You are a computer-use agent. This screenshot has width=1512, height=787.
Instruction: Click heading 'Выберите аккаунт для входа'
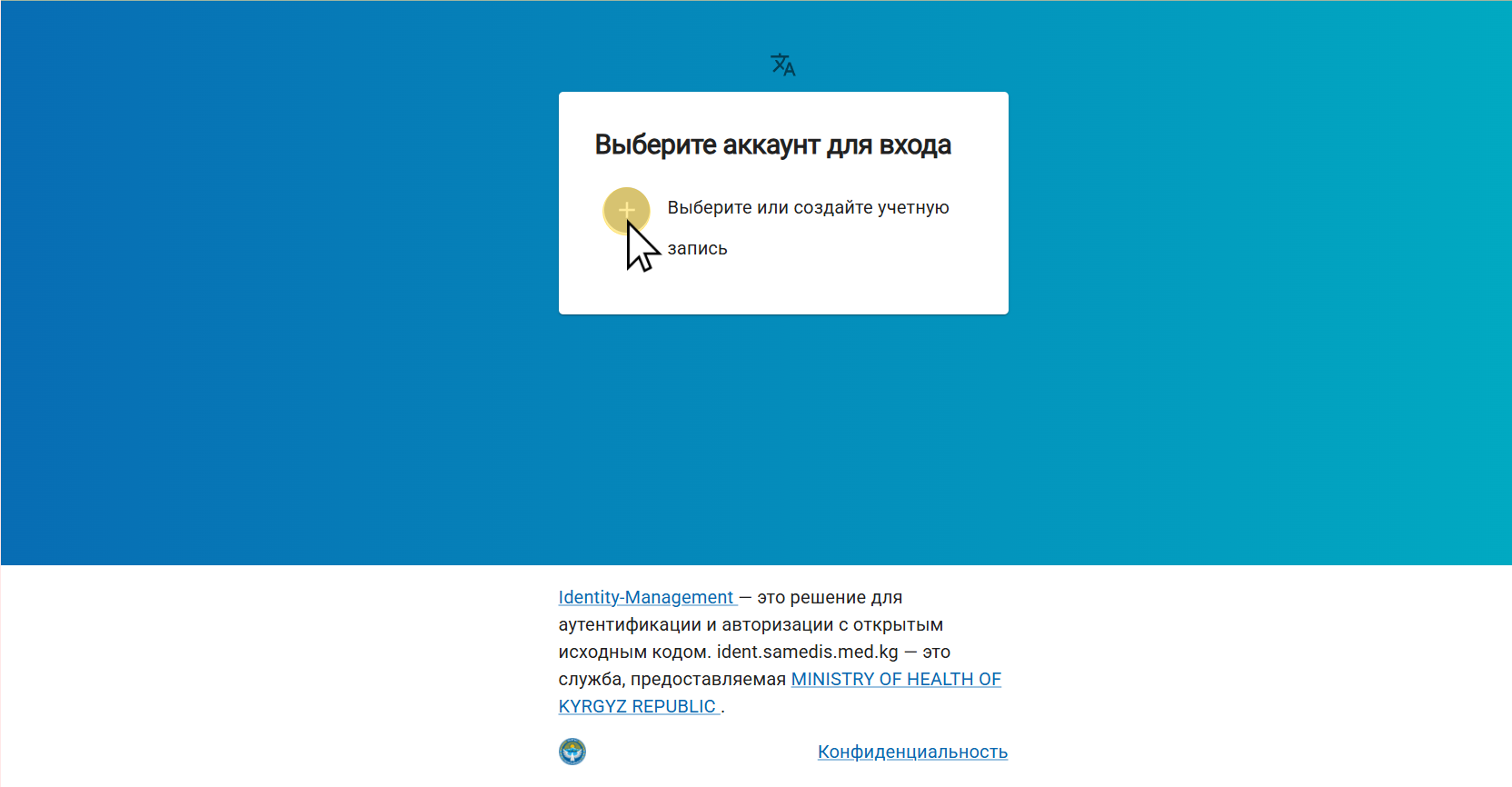[772, 144]
